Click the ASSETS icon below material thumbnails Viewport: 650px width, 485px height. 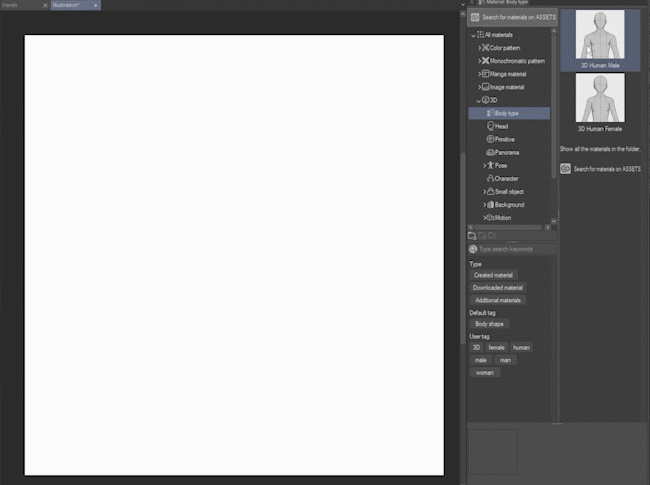(565, 169)
